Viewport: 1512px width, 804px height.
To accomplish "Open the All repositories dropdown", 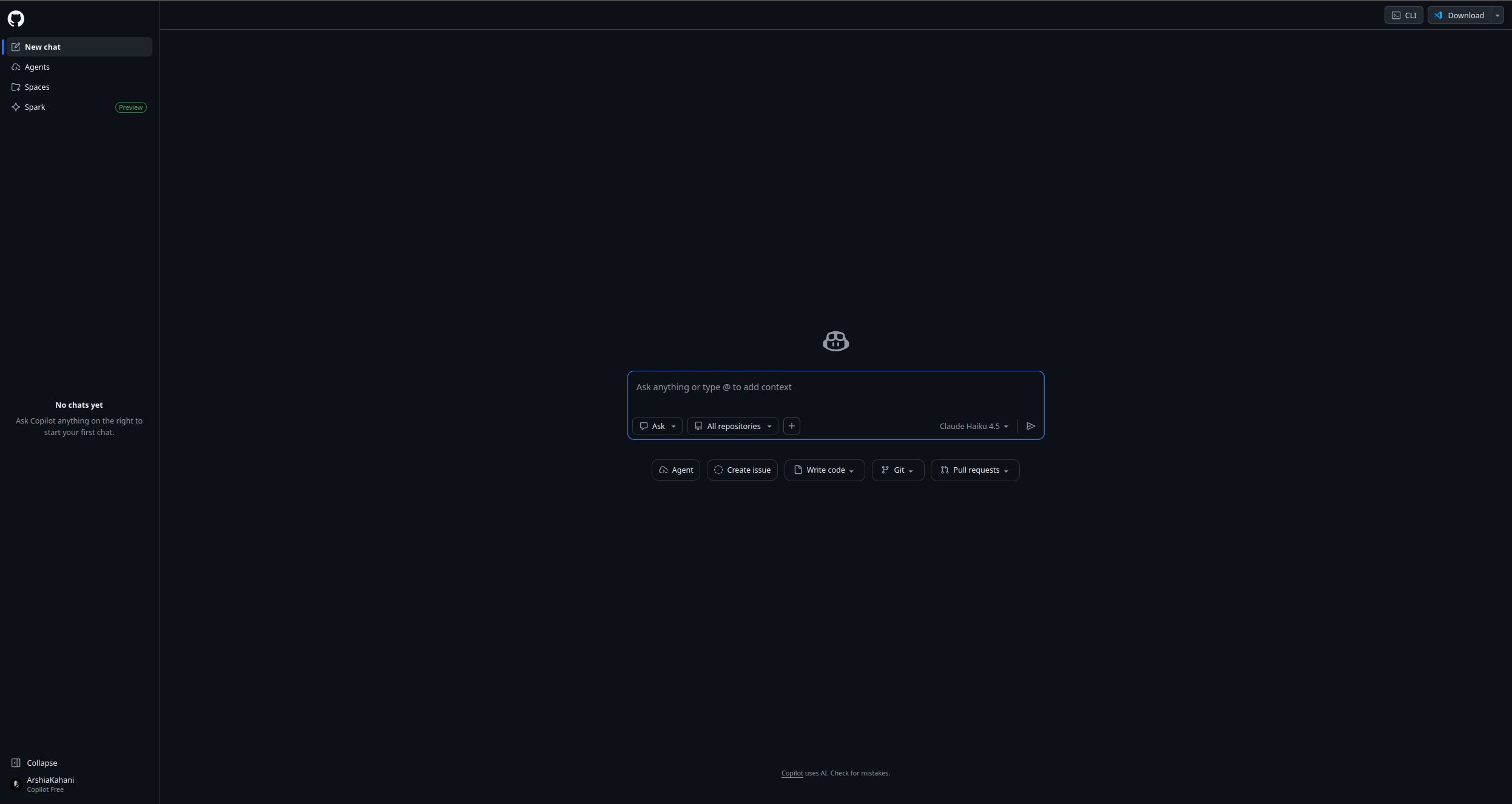I will 732,426.
